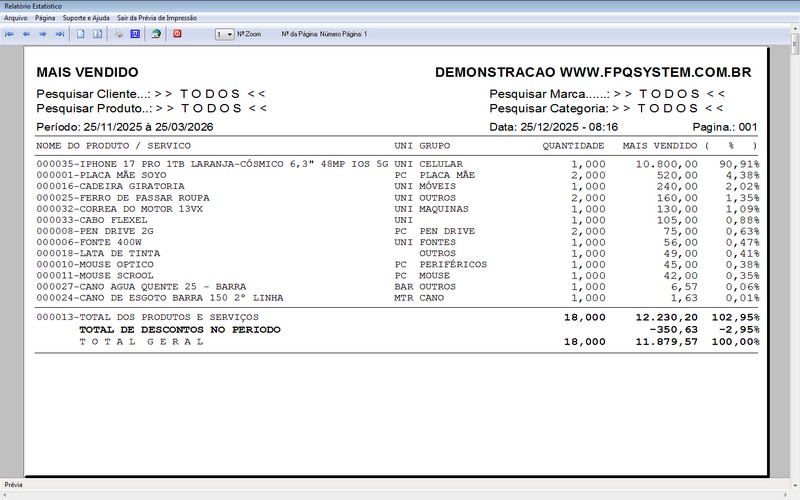Click the Pesquisar Cliente TODOS line
800x500 pixels.
pyautogui.click(x=151, y=94)
